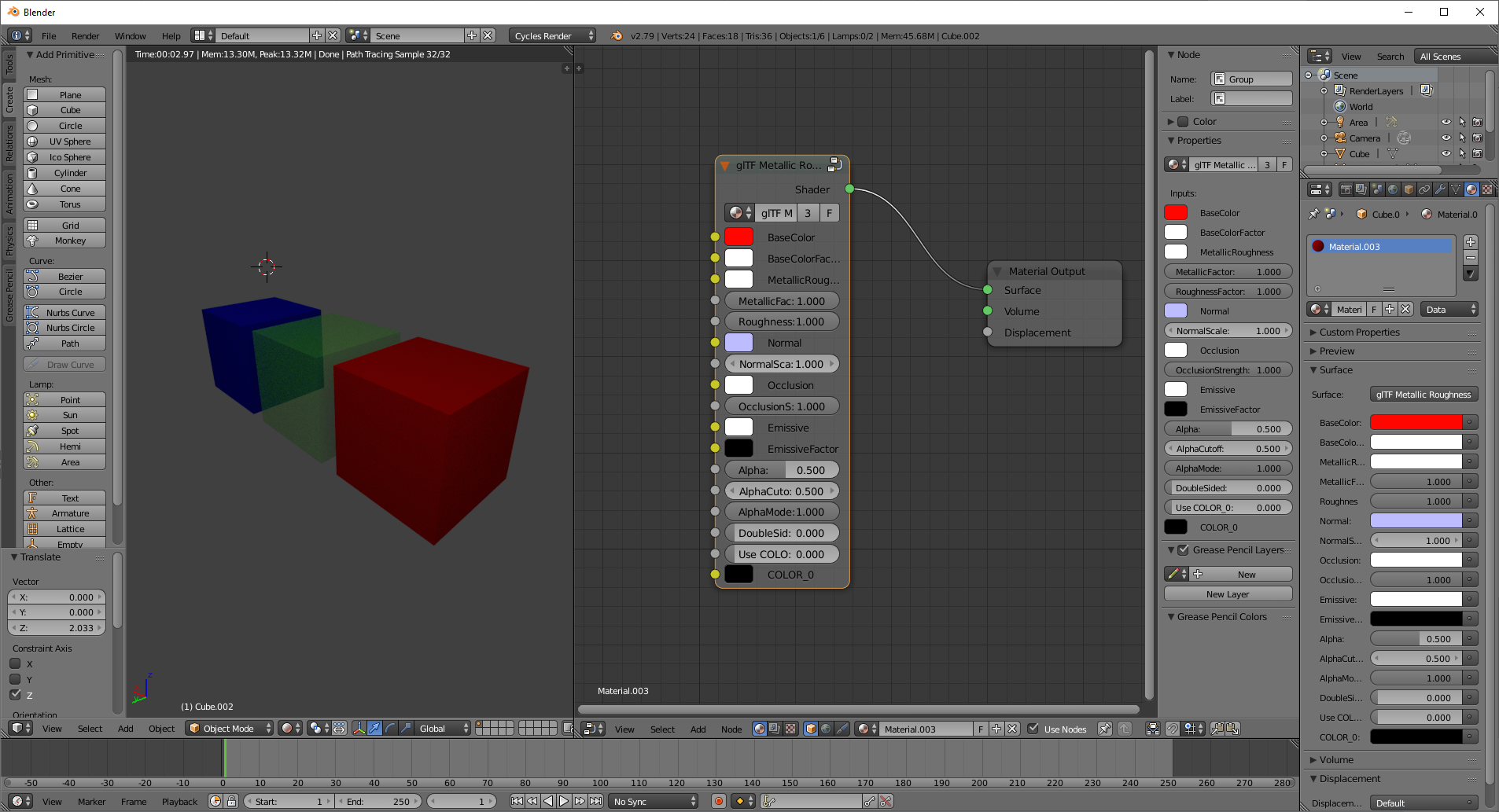1499x812 pixels.
Task: Toggle the X constraint axis checkbox
Action: (x=15, y=663)
